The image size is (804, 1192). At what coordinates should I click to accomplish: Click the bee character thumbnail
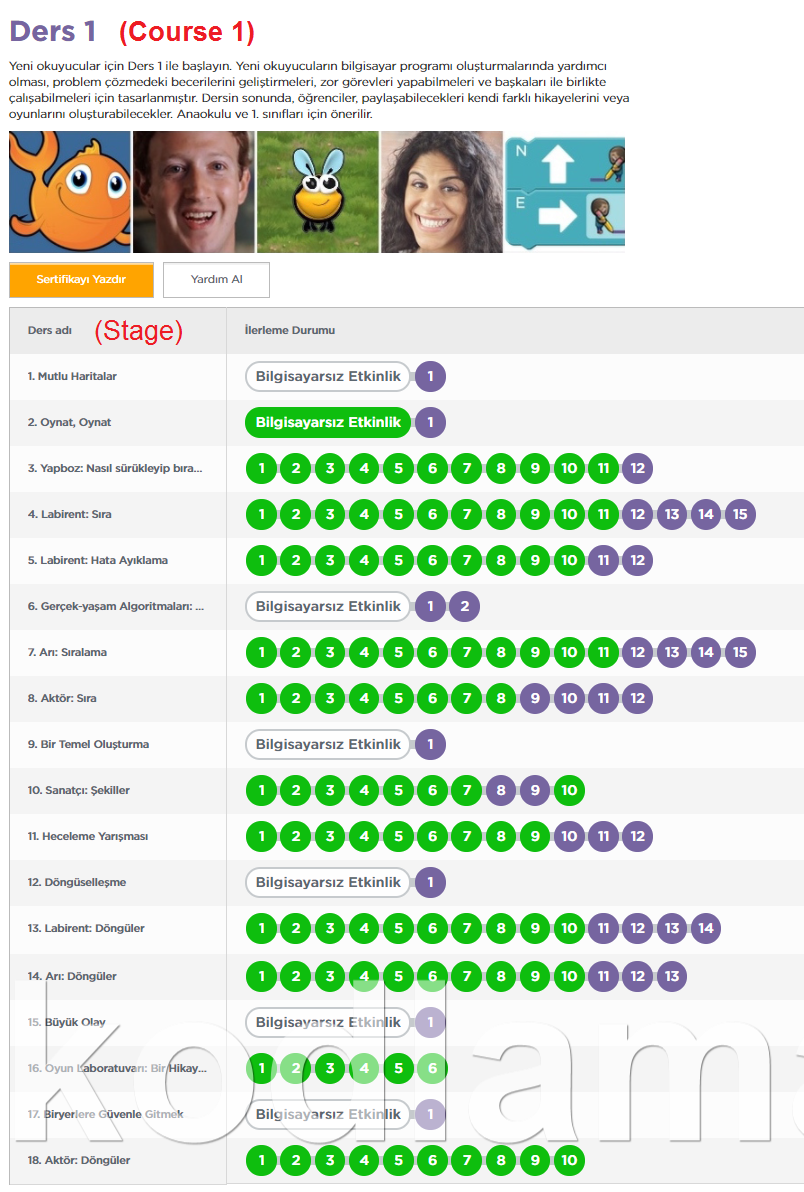pos(318,192)
